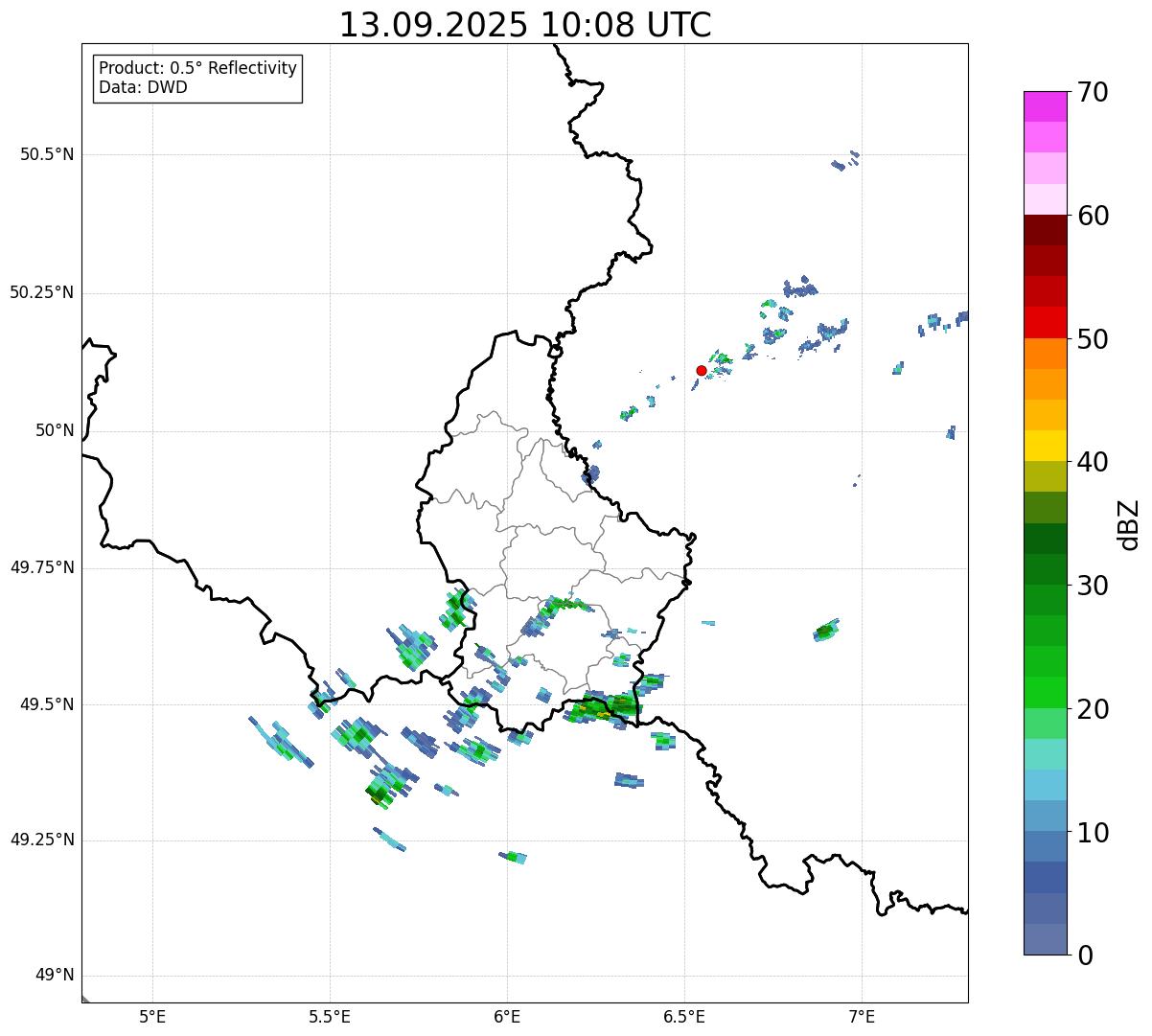
Task: Click the isolated radar echo above 6°E label
Action: pos(513,857)
